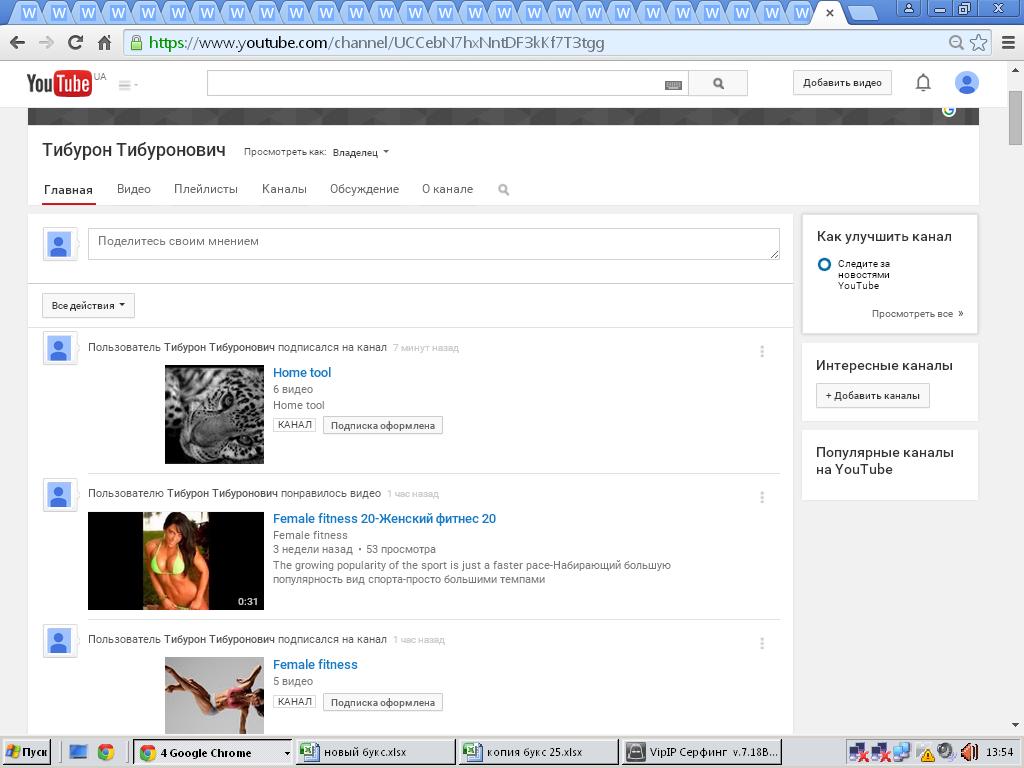
Task: Open the notifications bell
Action: tap(923, 83)
